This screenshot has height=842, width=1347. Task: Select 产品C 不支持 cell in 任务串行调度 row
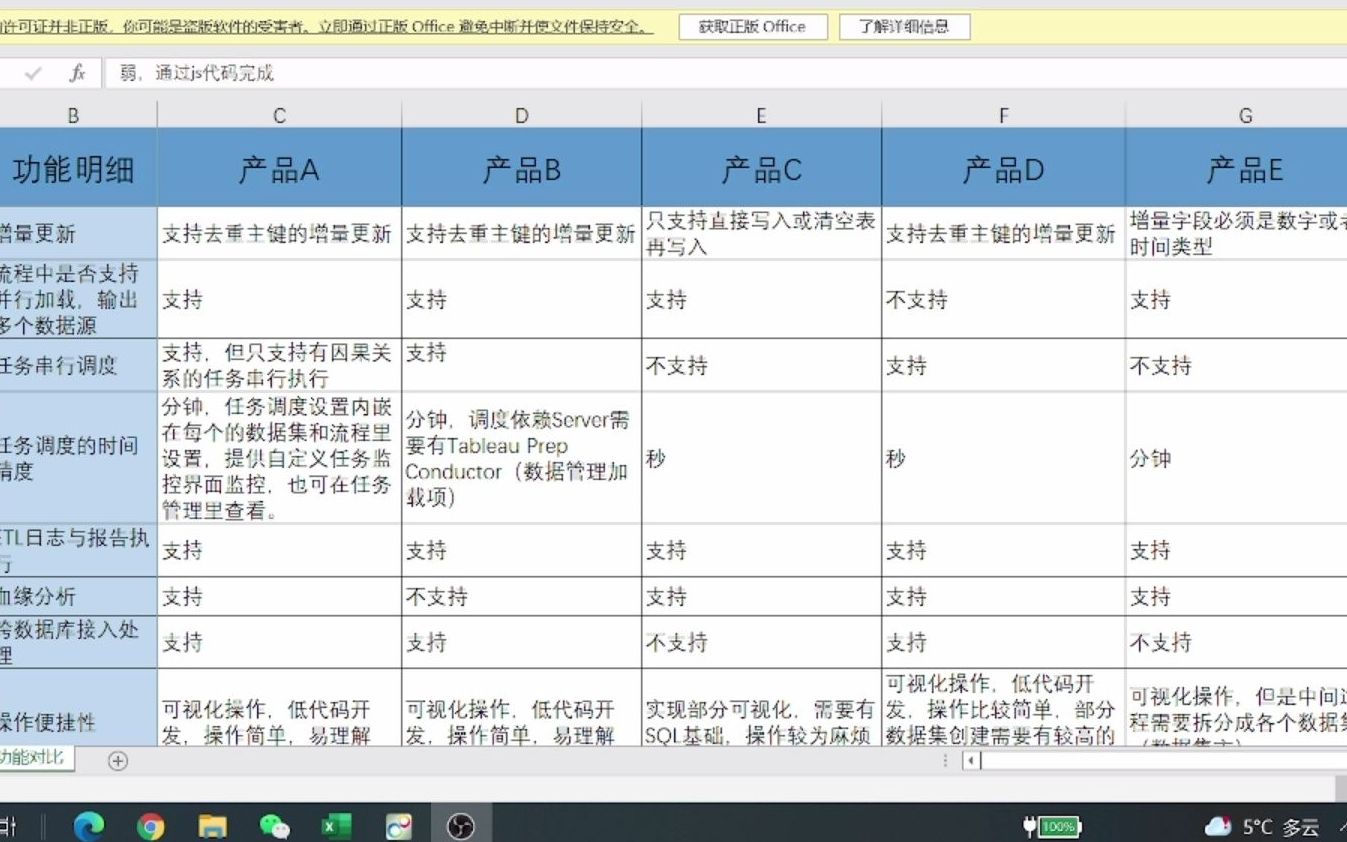(761, 365)
